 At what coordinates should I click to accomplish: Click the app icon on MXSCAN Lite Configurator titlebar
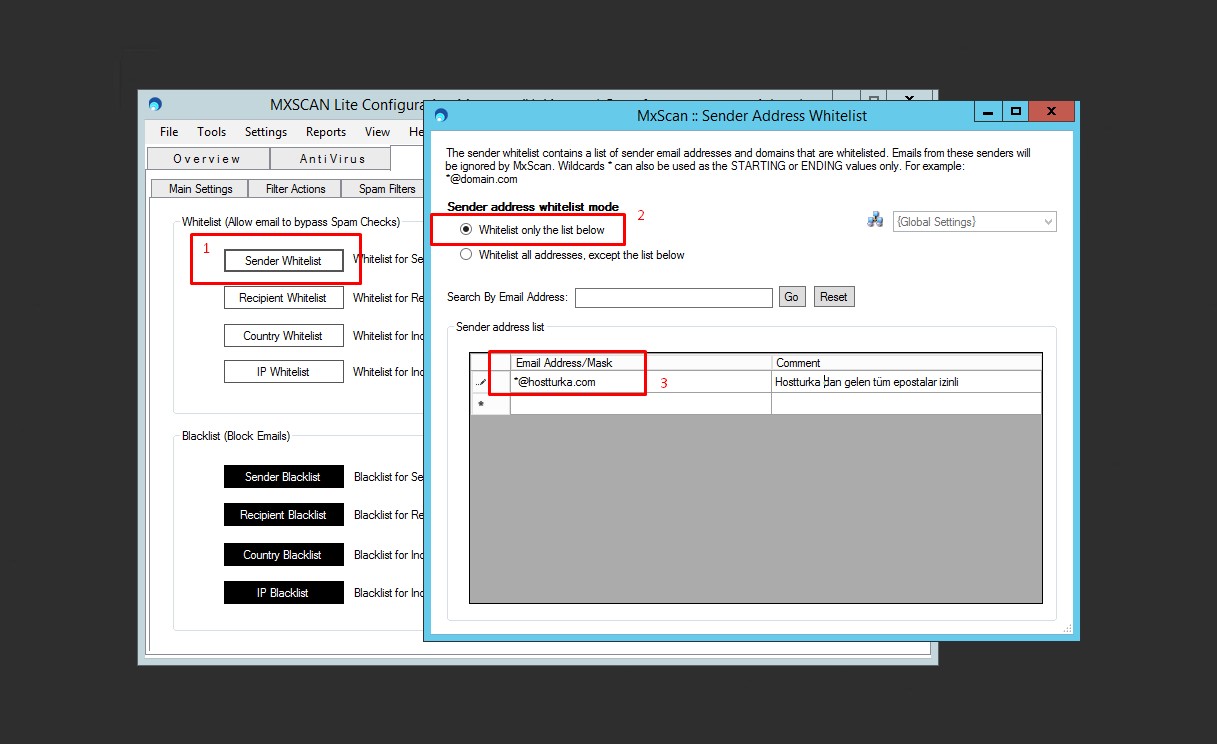(154, 104)
